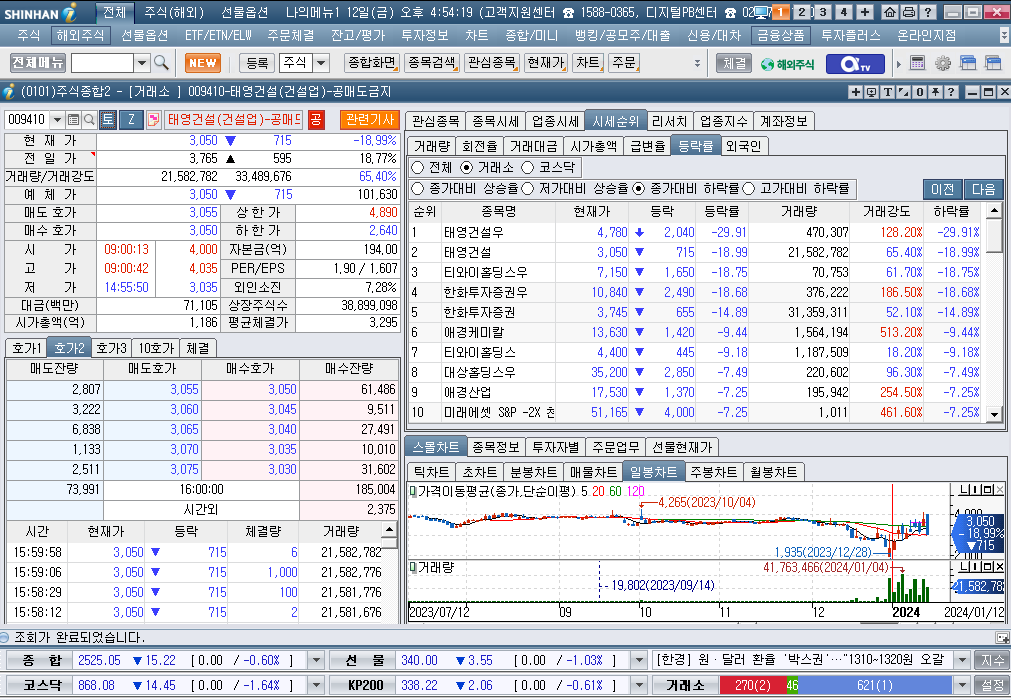The width and height of the screenshot is (1011, 700).
Task: Click the printer icon in title bar
Action: 908,12
